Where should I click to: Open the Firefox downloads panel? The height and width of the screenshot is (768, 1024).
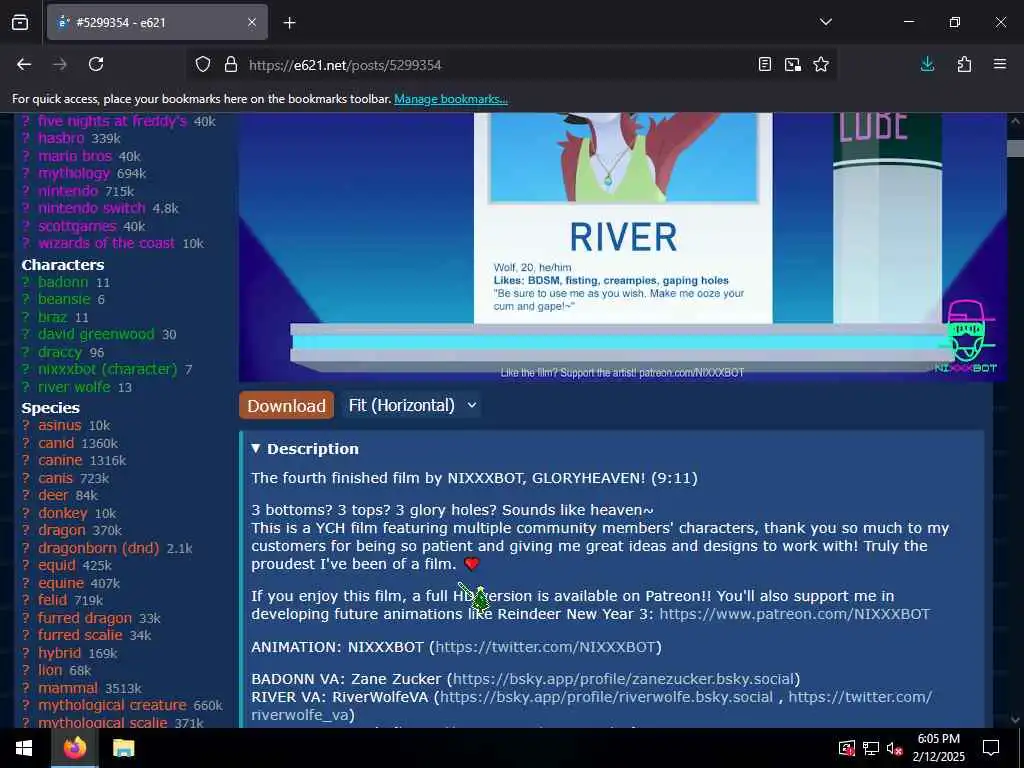pos(927,64)
